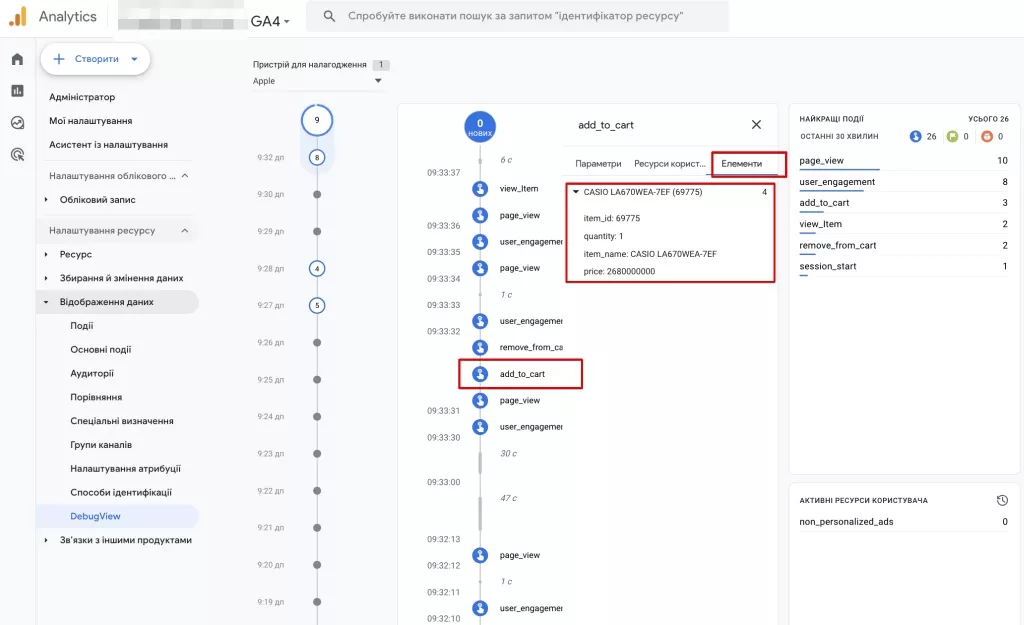
Task: Click the view_item event icon in timeline
Action: pos(480,189)
